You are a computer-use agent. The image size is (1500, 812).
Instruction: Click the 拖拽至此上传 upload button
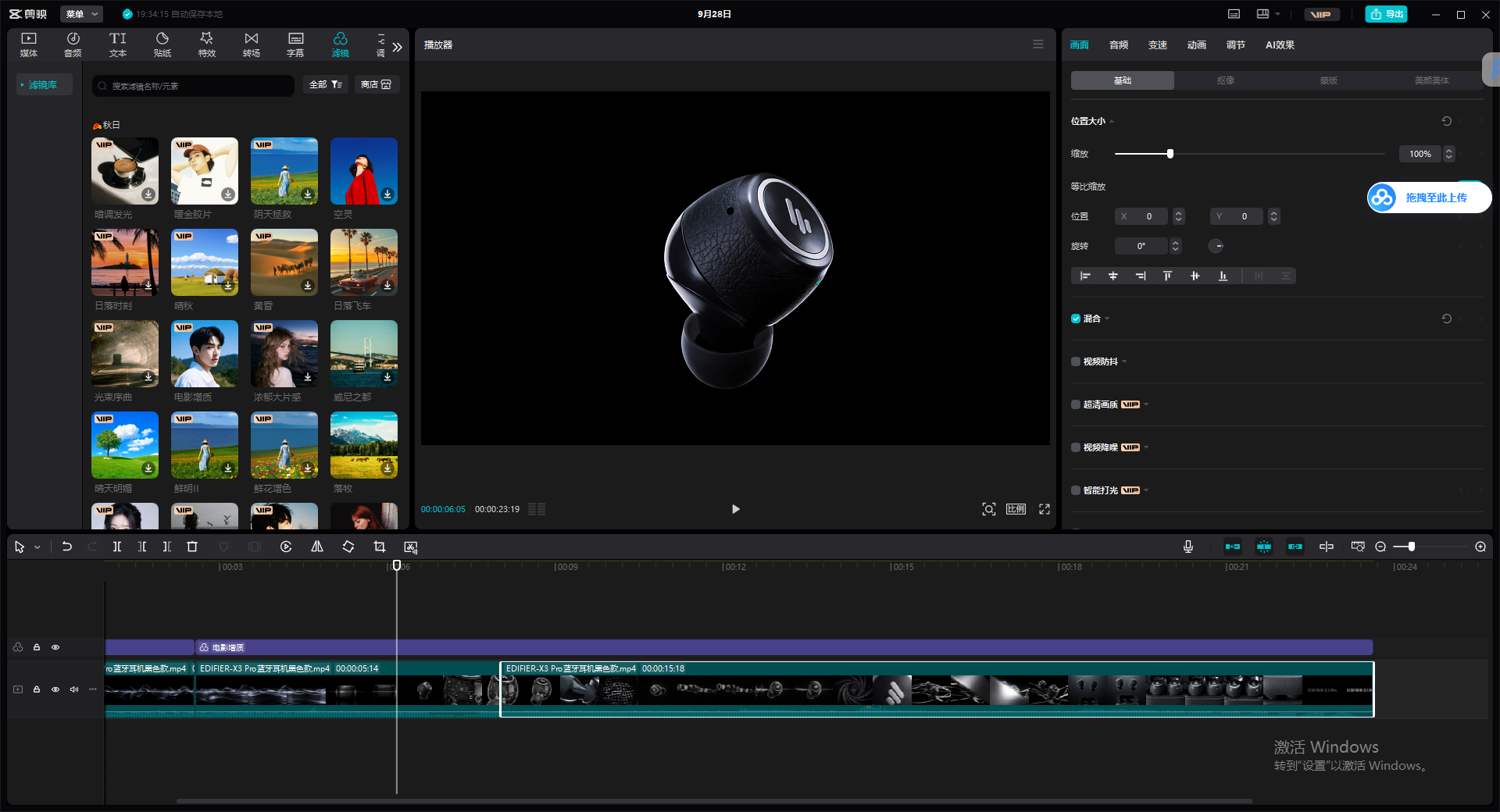pos(1429,198)
